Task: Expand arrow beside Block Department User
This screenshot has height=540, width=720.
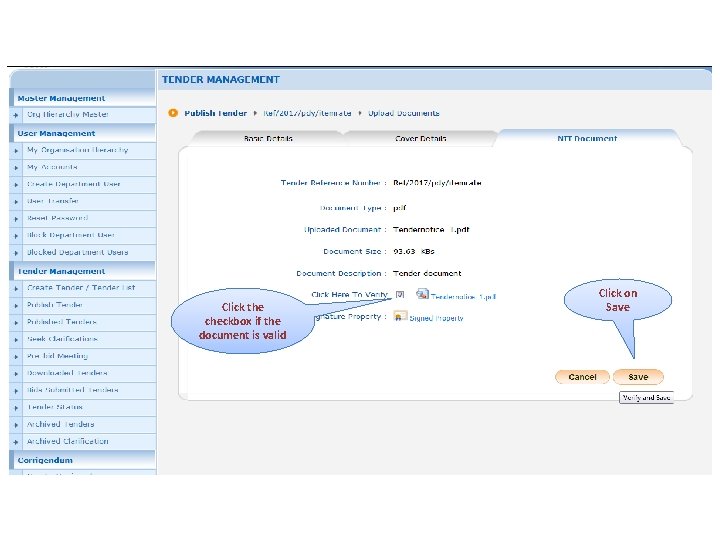Action: coord(16,236)
